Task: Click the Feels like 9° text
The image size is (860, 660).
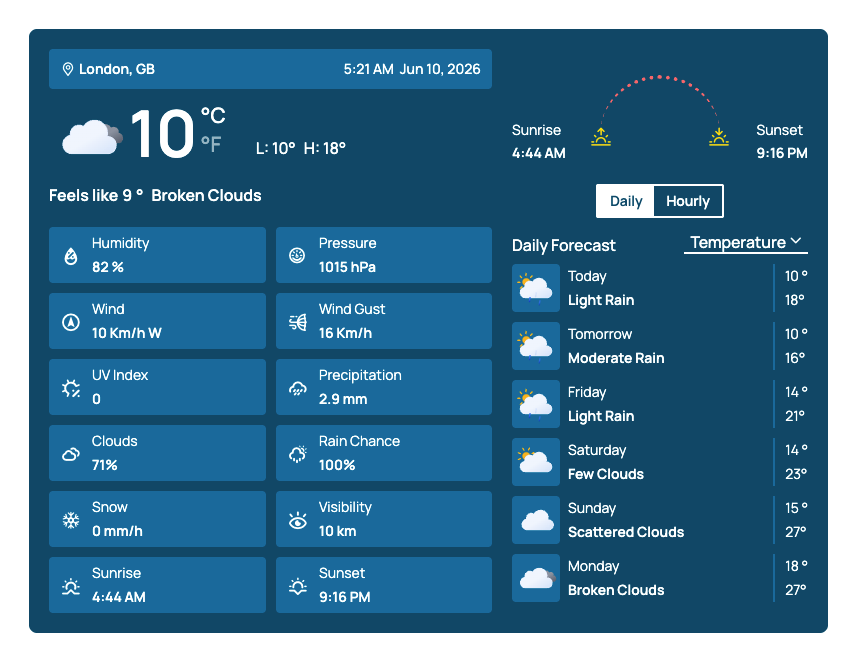Action: [x=96, y=196]
